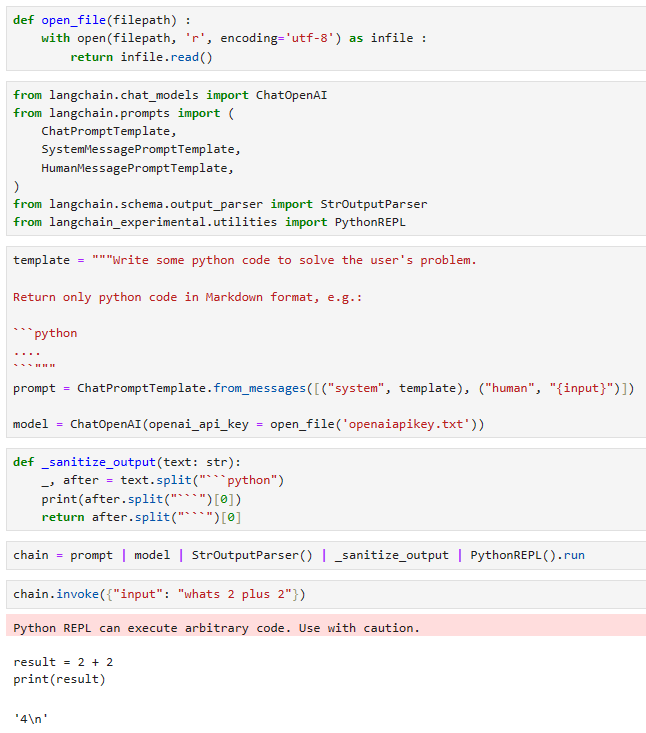Click the 'result = 2 + 2' output line
This screenshot has height=733, width=646.
point(63,662)
